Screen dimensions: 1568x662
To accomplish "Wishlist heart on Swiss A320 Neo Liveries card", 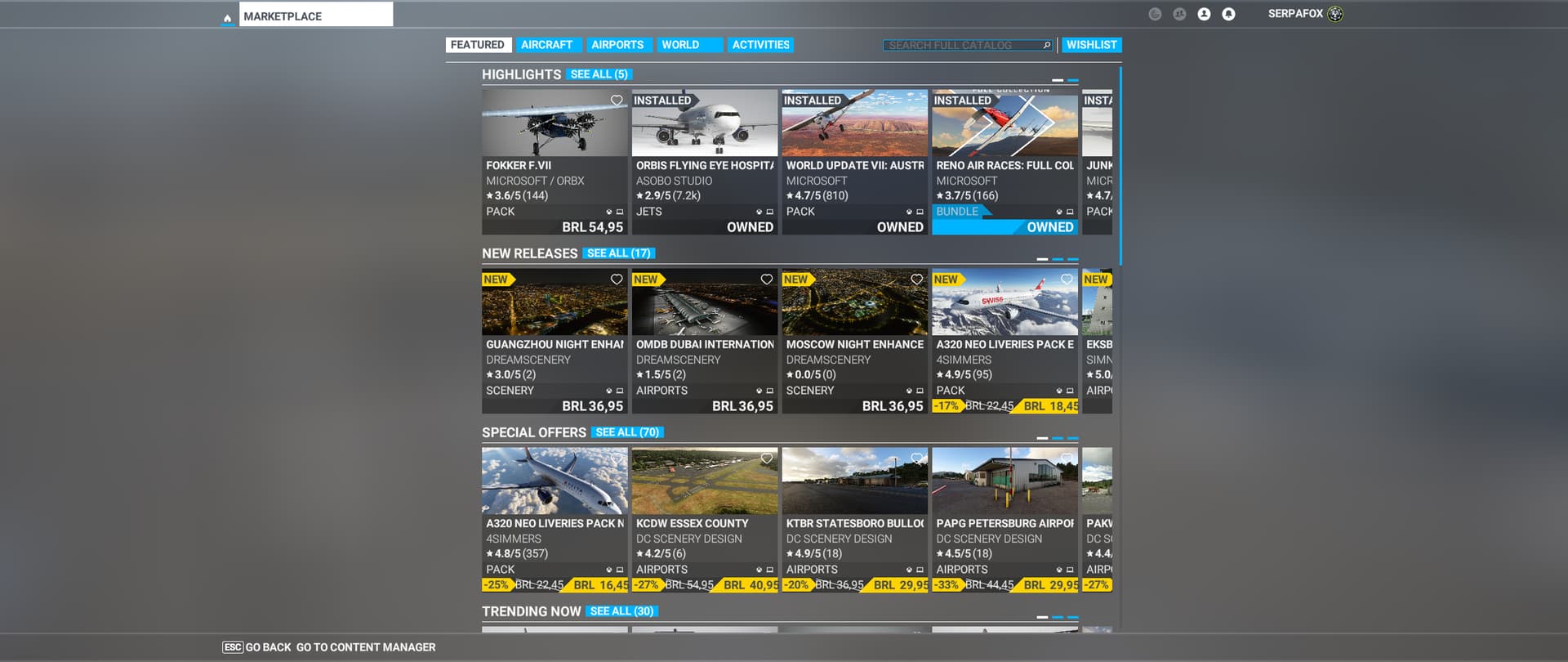I will (x=1067, y=280).
